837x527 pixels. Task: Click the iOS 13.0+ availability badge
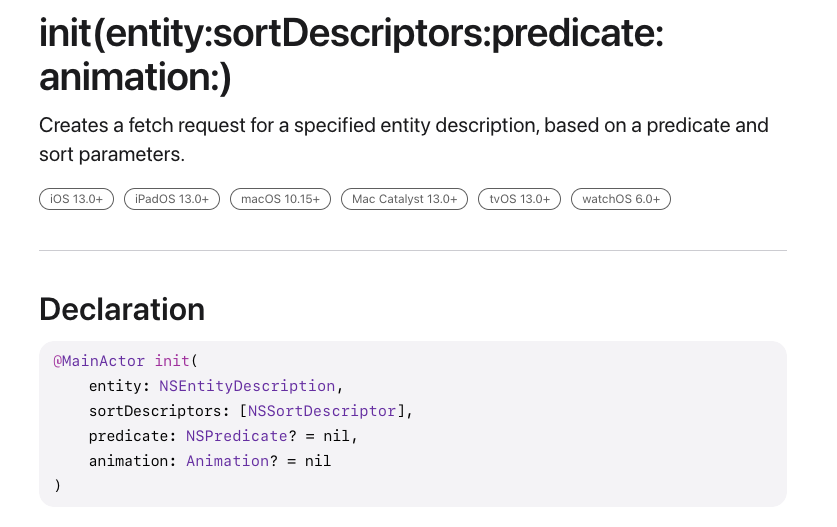[76, 199]
